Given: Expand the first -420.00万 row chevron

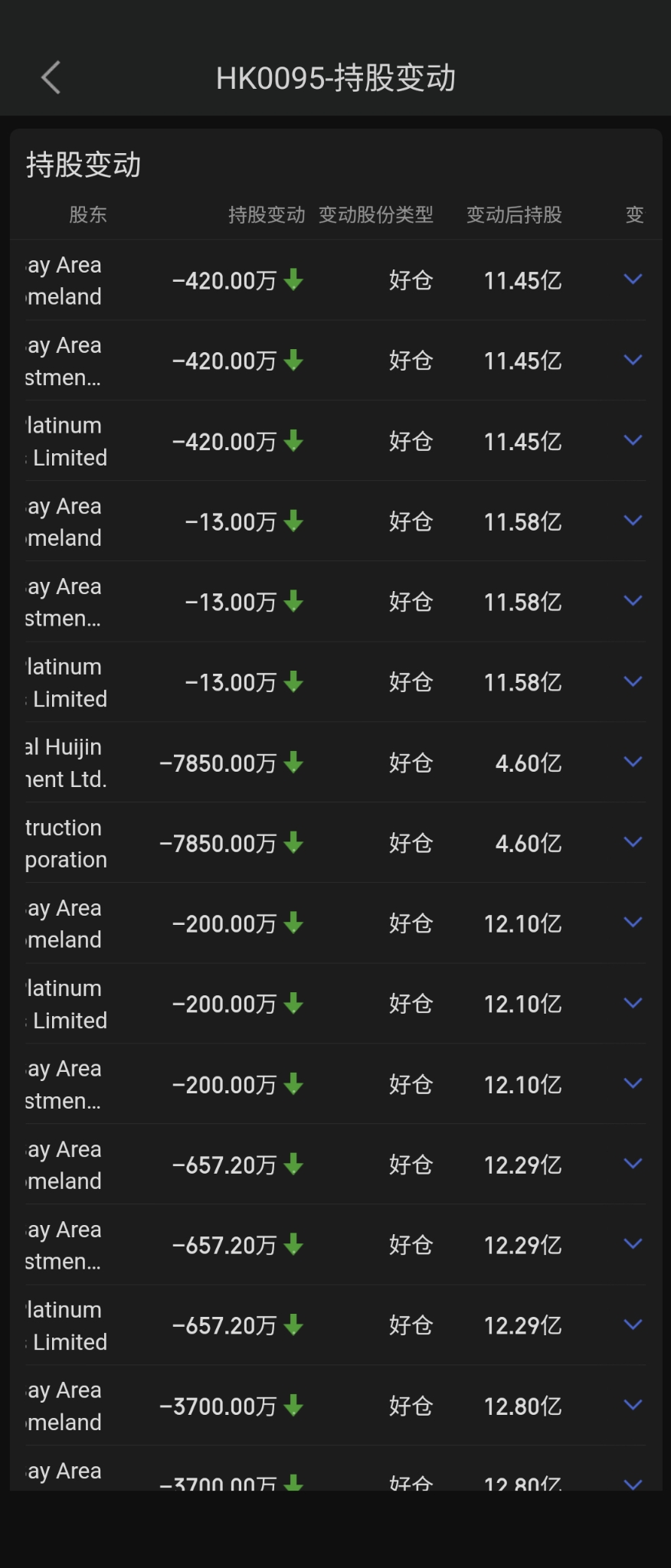Looking at the screenshot, I should click(x=633, y=279).
